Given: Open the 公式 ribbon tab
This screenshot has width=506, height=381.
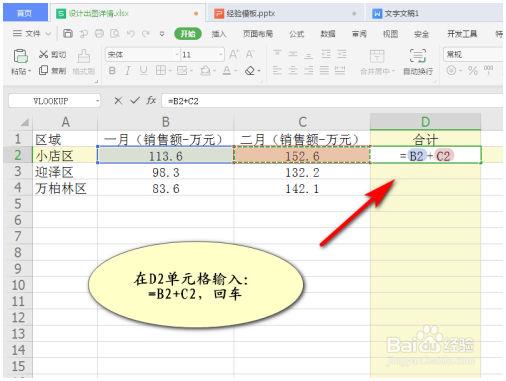Looking at the screenshot, I should click(296, 34).
